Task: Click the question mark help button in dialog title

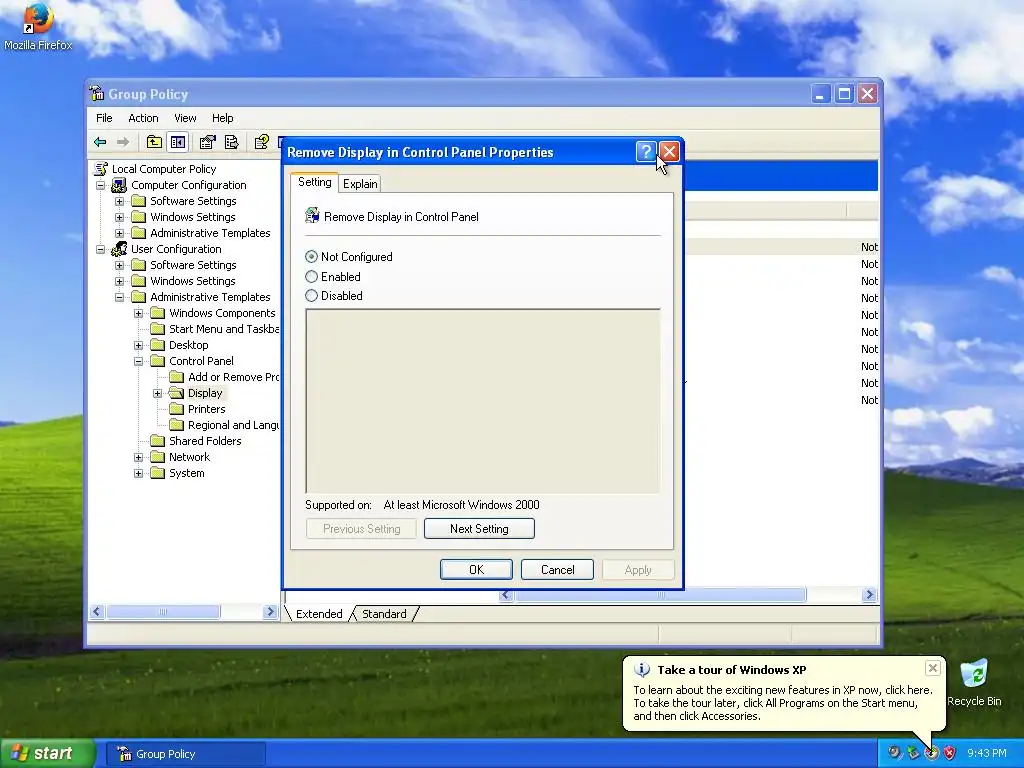Action: pos(645,152)
